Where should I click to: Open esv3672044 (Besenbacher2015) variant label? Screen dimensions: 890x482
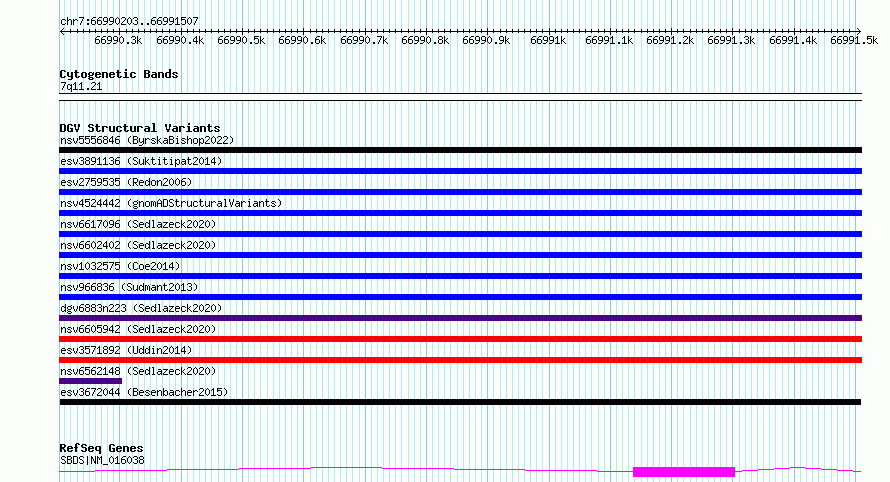pyautogui.click(x=144, y=392)
